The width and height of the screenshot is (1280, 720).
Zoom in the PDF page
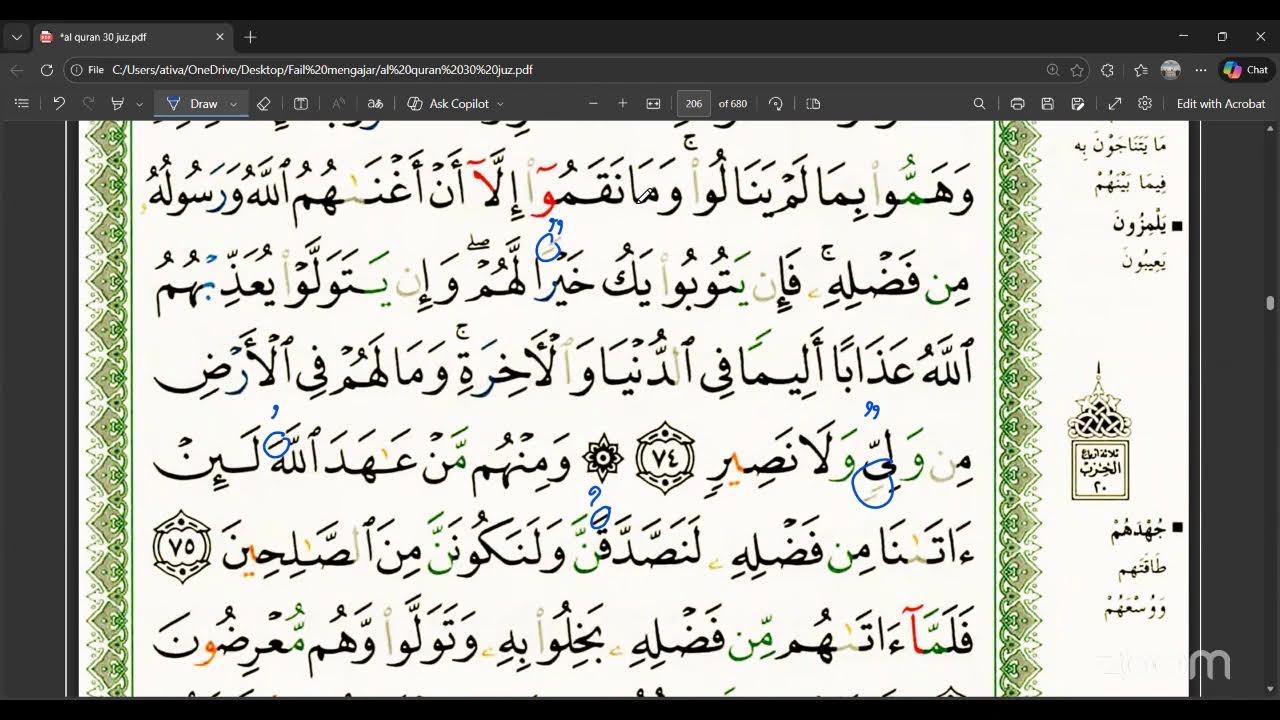click(623, 103)
